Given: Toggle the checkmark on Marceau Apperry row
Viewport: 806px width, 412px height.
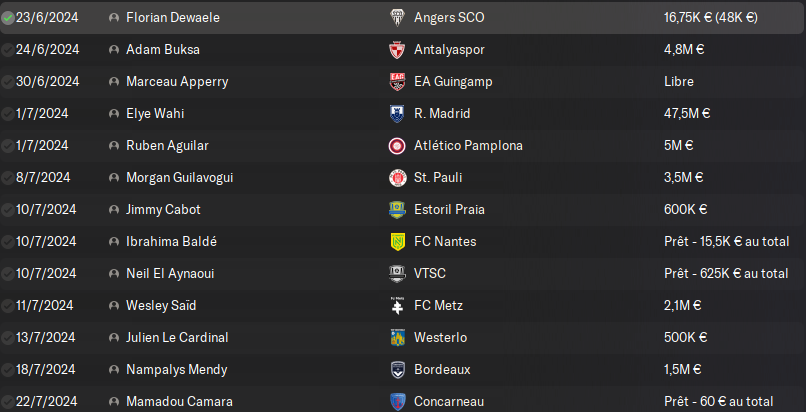Looking at the screenshot, I should 8,82.
